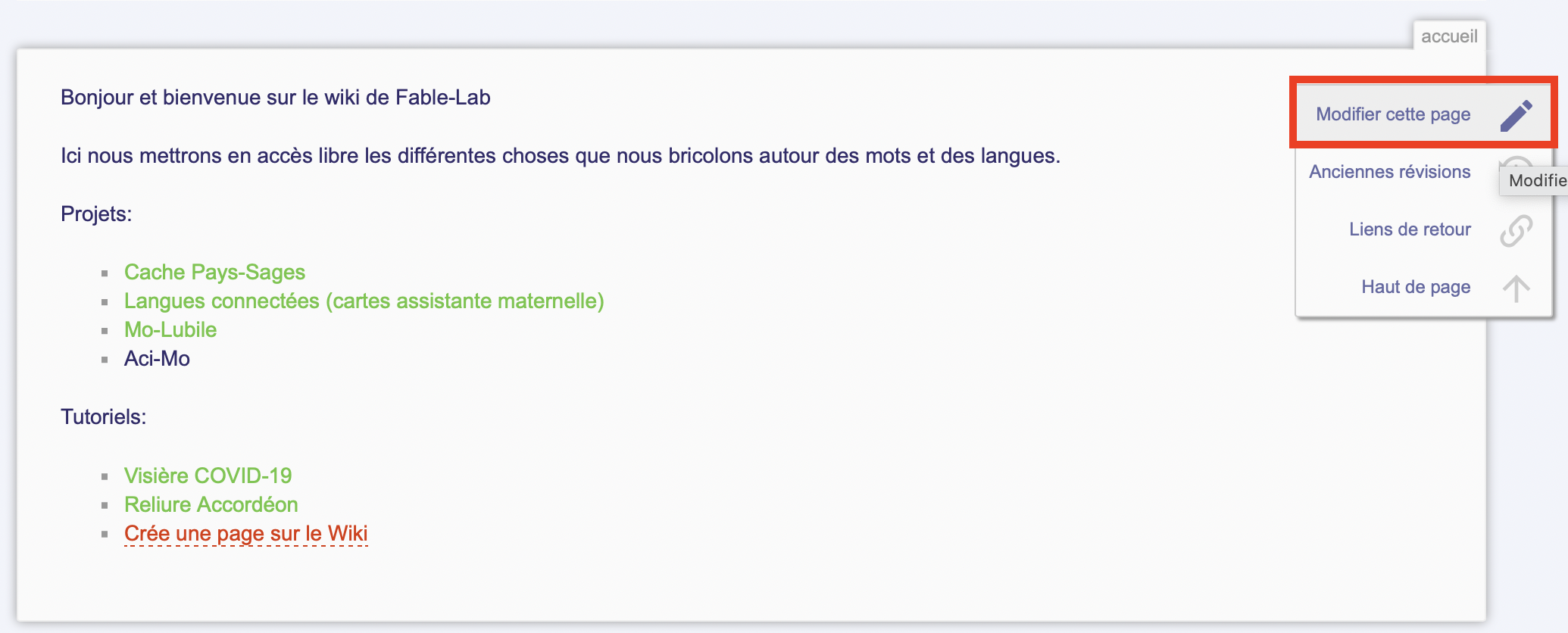Choose 'Haut de page' menu entry

tap(1415, 287)
